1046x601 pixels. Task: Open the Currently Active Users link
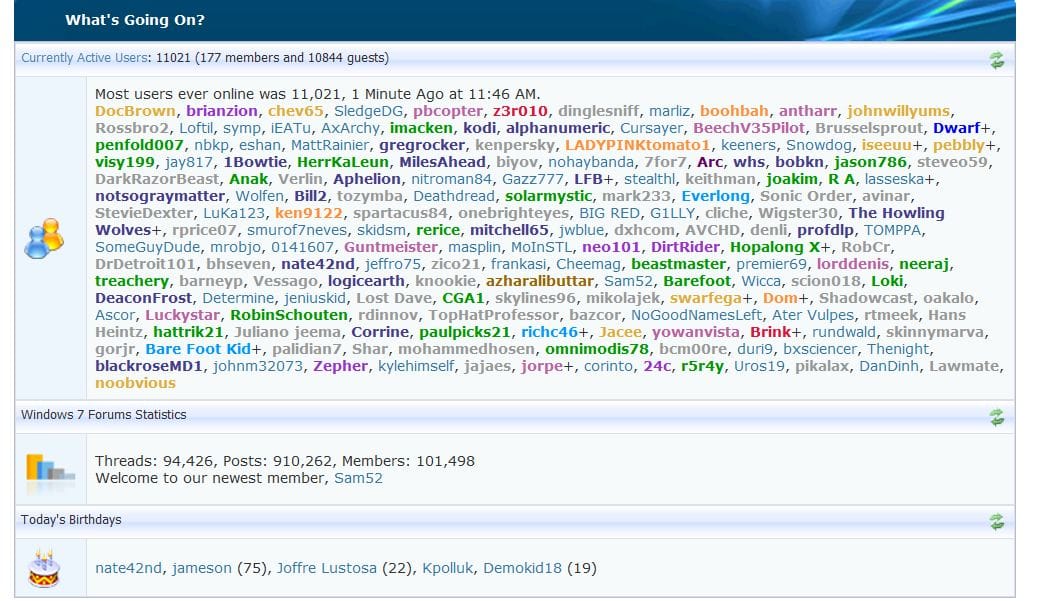point(84,57)
